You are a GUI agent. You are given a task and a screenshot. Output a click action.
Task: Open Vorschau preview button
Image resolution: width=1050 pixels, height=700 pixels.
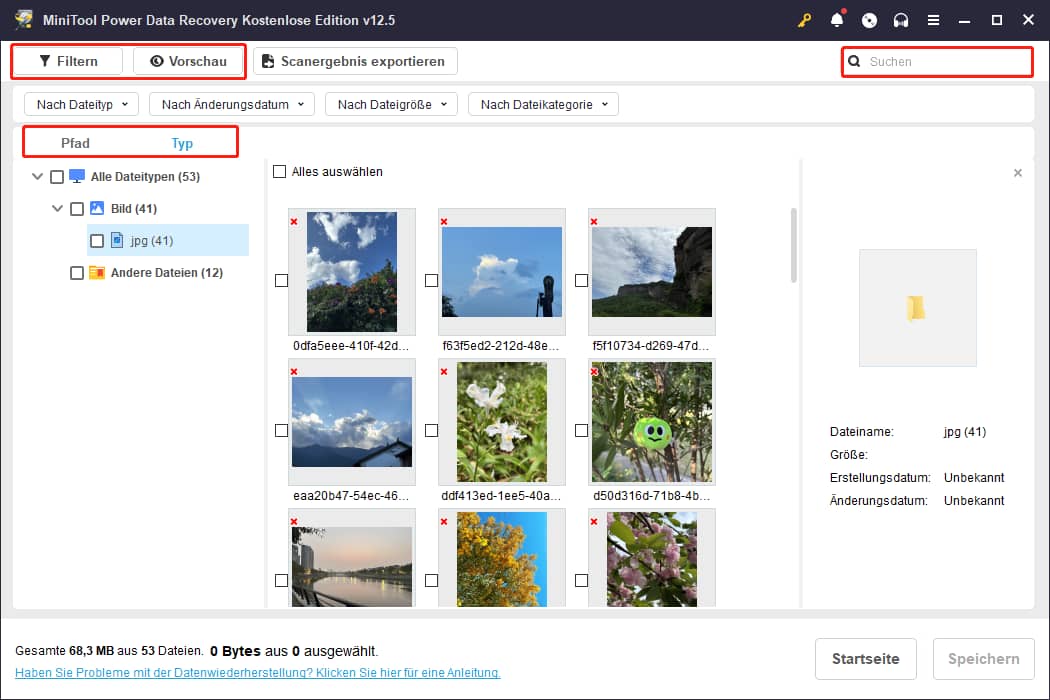[188, 61]
